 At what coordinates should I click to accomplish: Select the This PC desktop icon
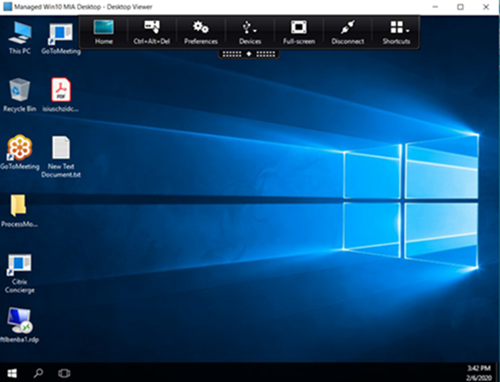pyautogui.click(x=20, y=37)
